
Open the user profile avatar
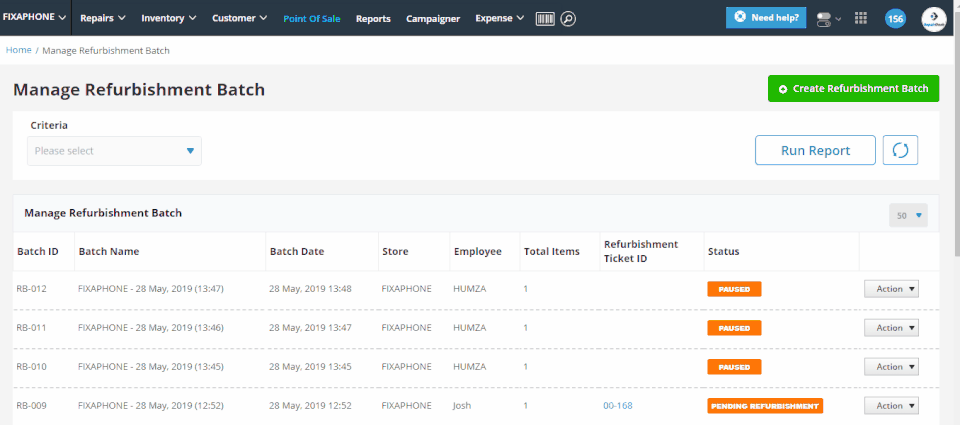(933, 18)
